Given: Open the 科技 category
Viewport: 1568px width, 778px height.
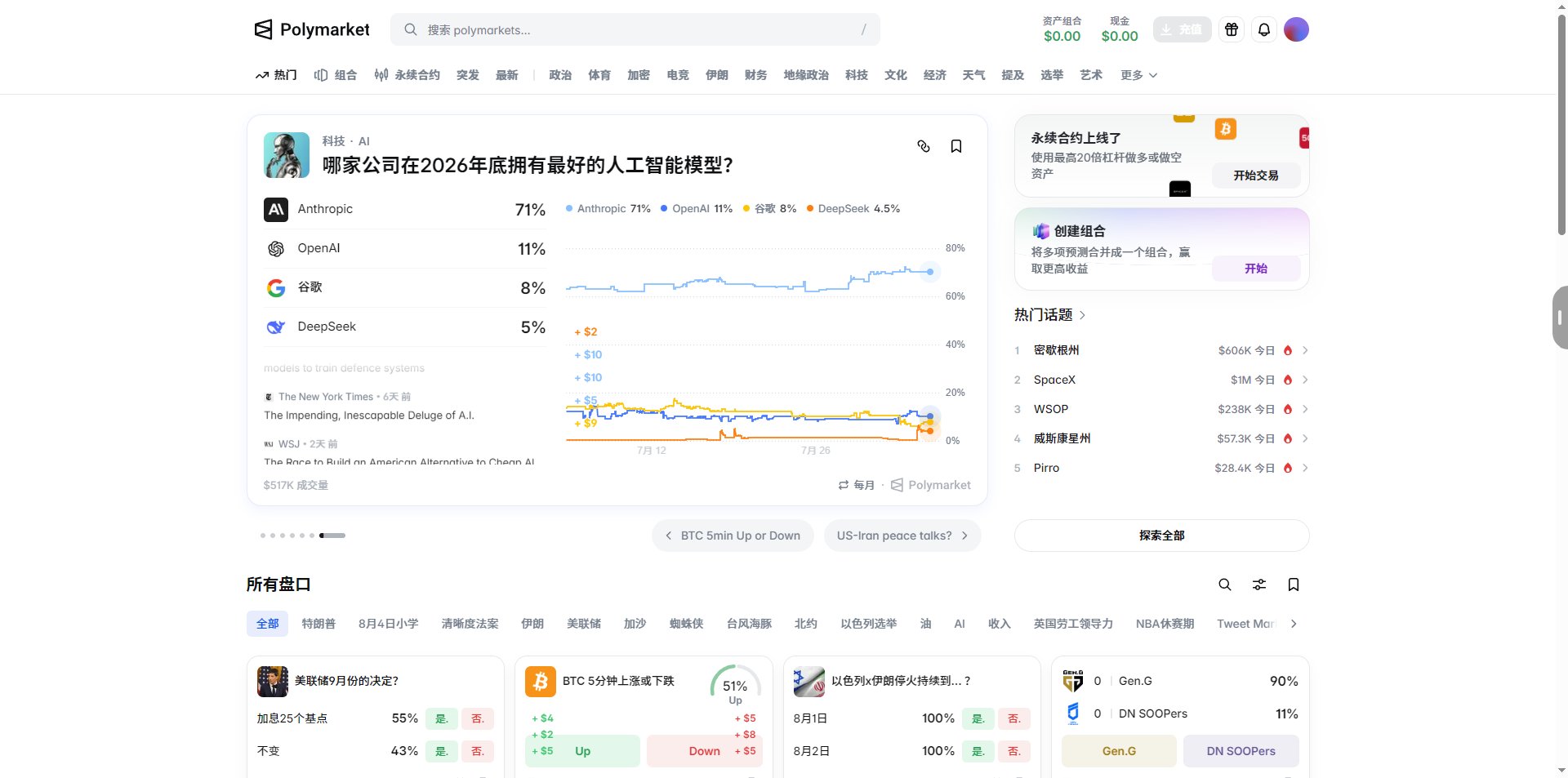Looking at the screenshot, I should click(x=857, y=75).
